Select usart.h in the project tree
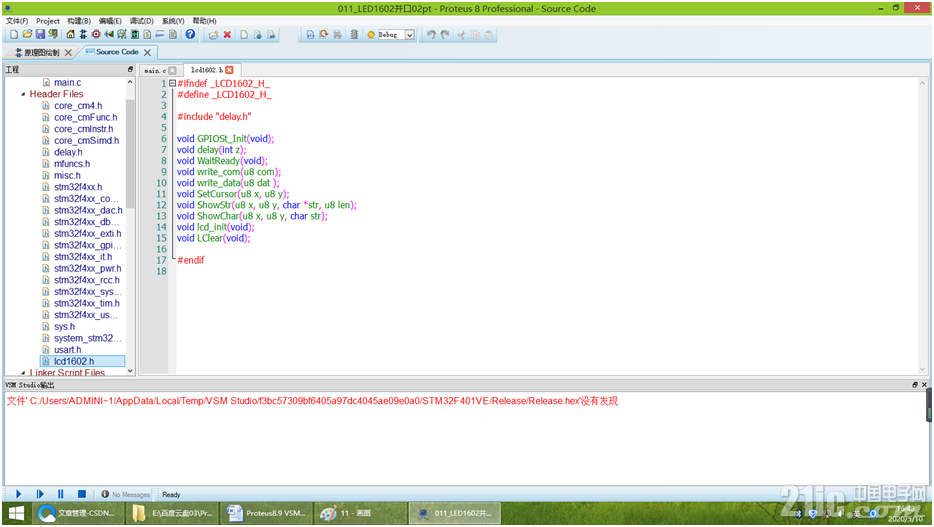 (x=67, y=350)
